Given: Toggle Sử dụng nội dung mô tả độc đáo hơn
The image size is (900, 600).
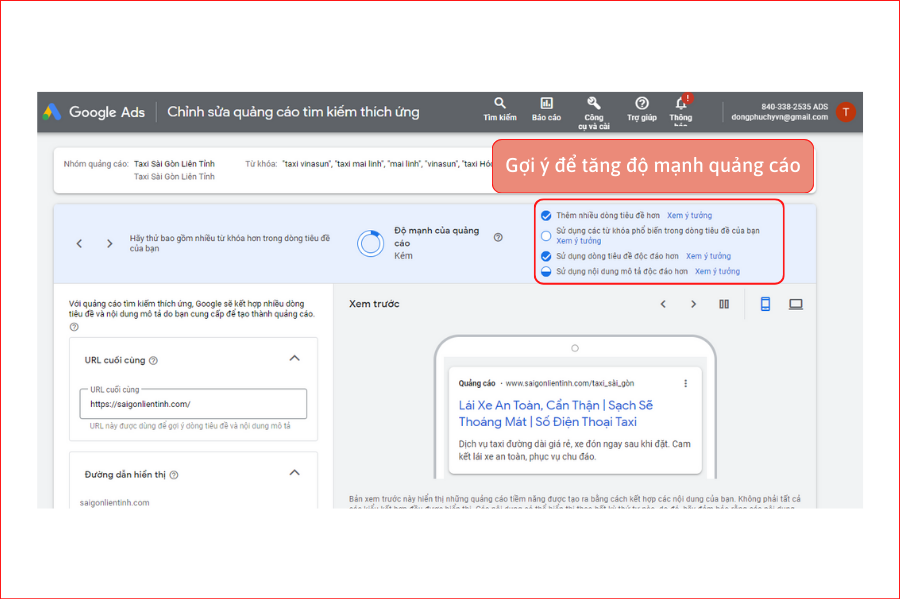Looking at the screenshot, I should pos(546,271).
